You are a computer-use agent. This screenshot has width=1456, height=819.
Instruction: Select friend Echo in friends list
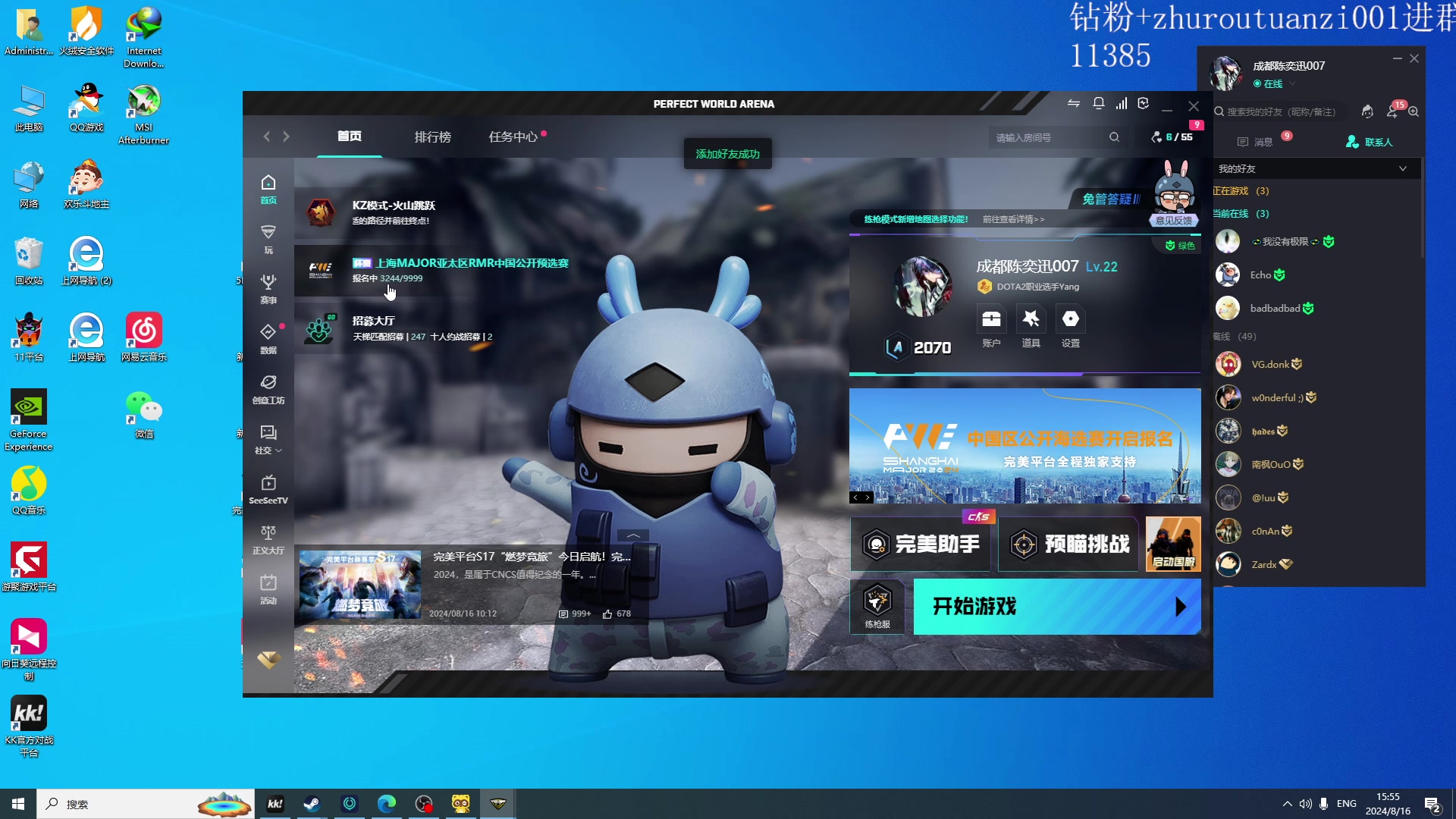point(1316,275)
